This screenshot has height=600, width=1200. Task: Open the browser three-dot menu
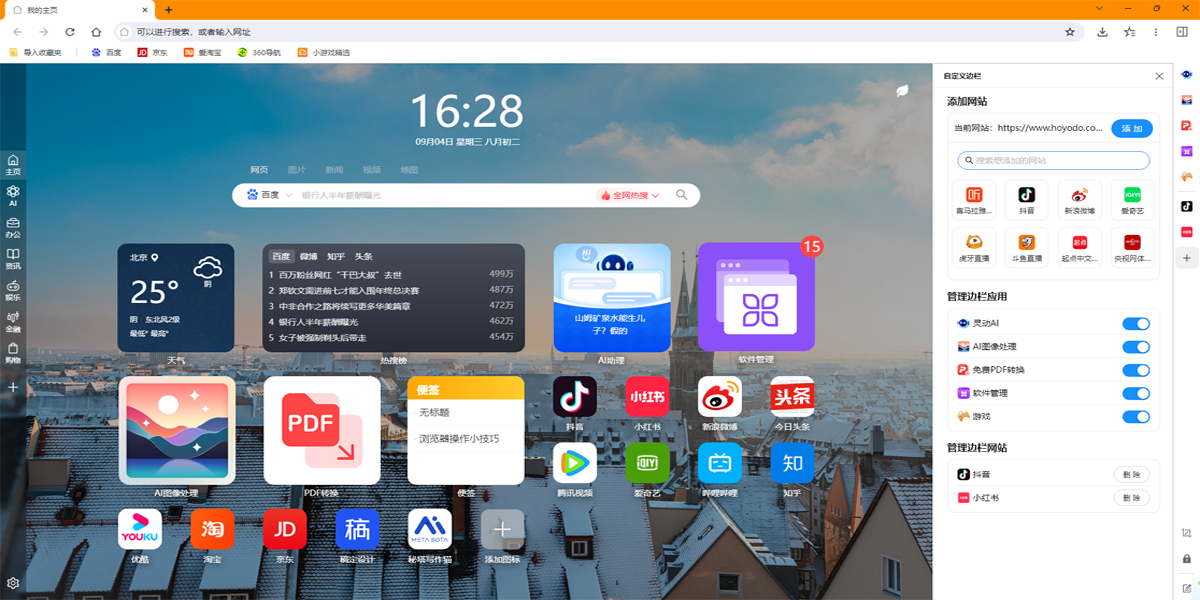pos(1156,32)
